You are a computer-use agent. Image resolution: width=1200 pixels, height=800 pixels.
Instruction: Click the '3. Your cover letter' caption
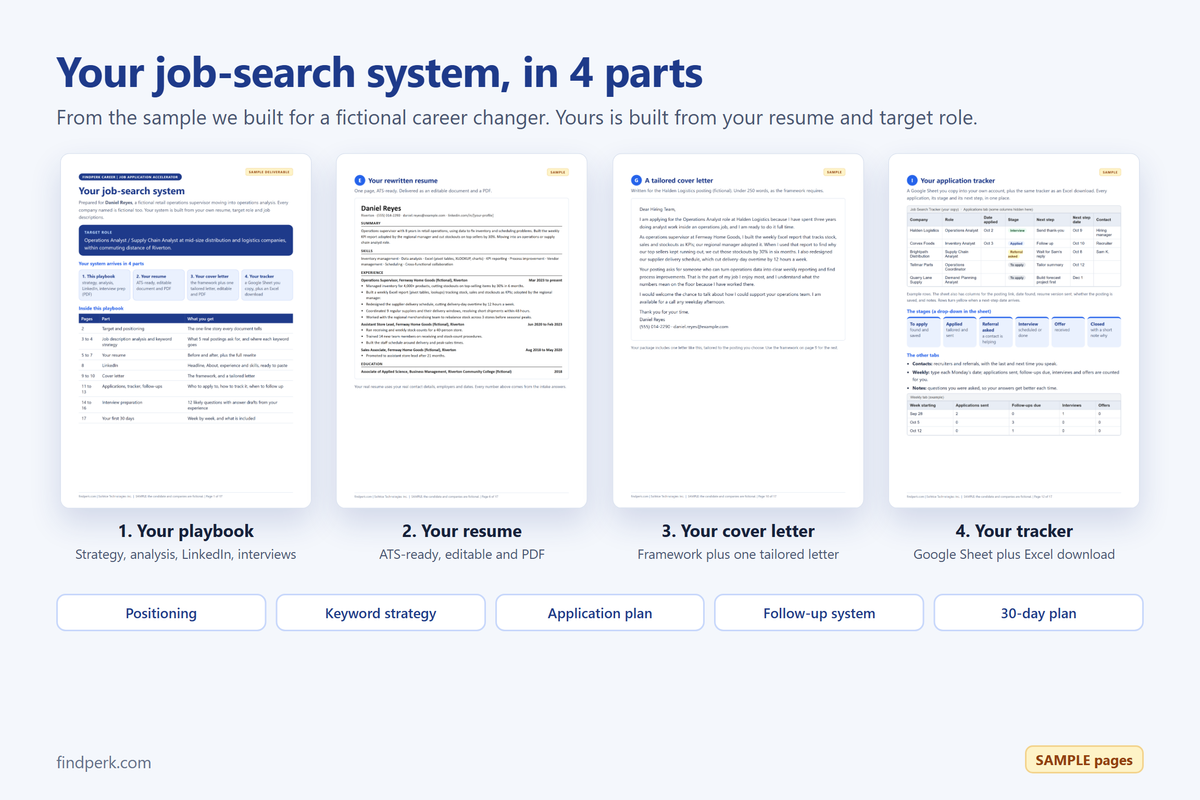coord(738,531)
